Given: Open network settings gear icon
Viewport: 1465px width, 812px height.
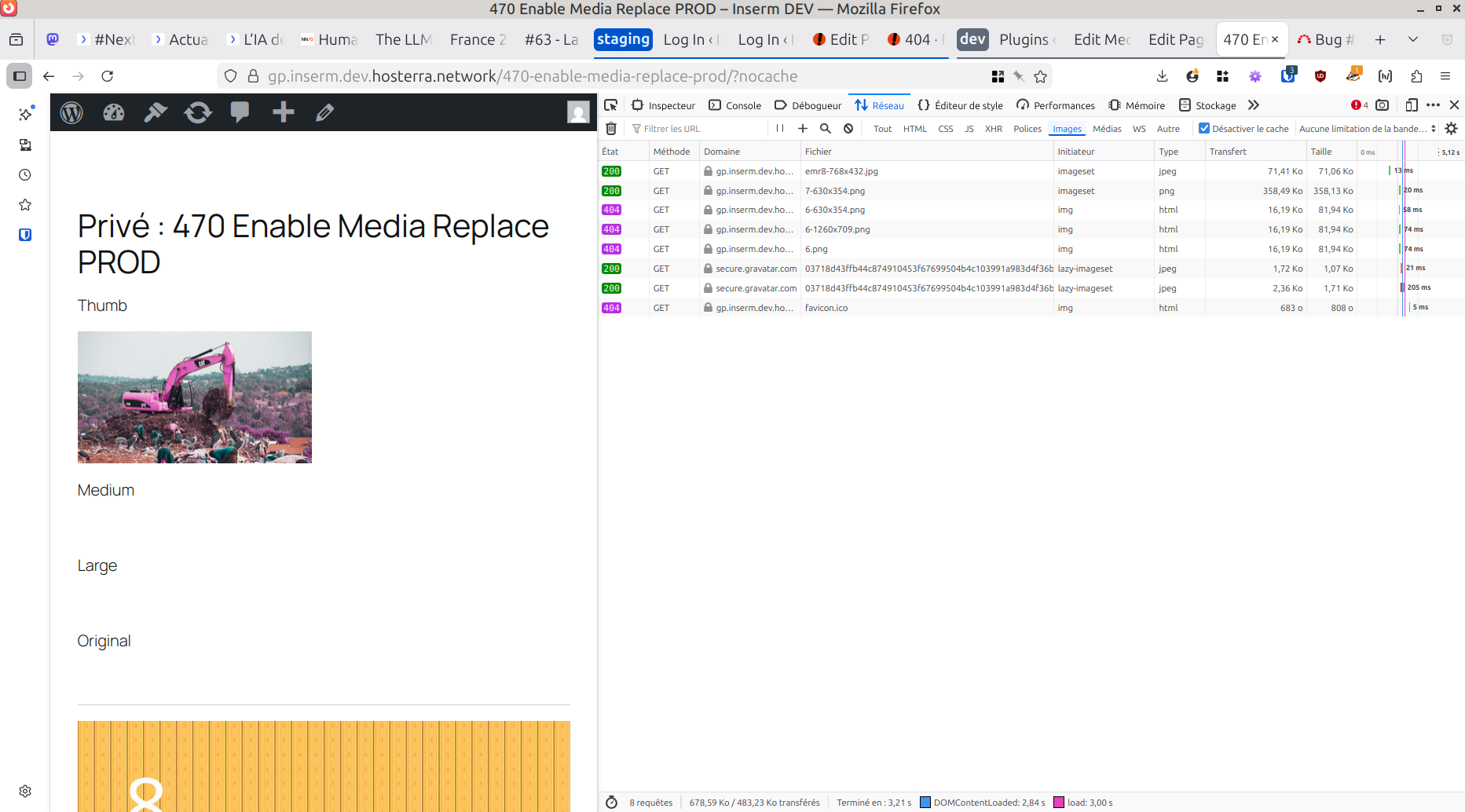Looking at the screenshot, I should 1452,129.
